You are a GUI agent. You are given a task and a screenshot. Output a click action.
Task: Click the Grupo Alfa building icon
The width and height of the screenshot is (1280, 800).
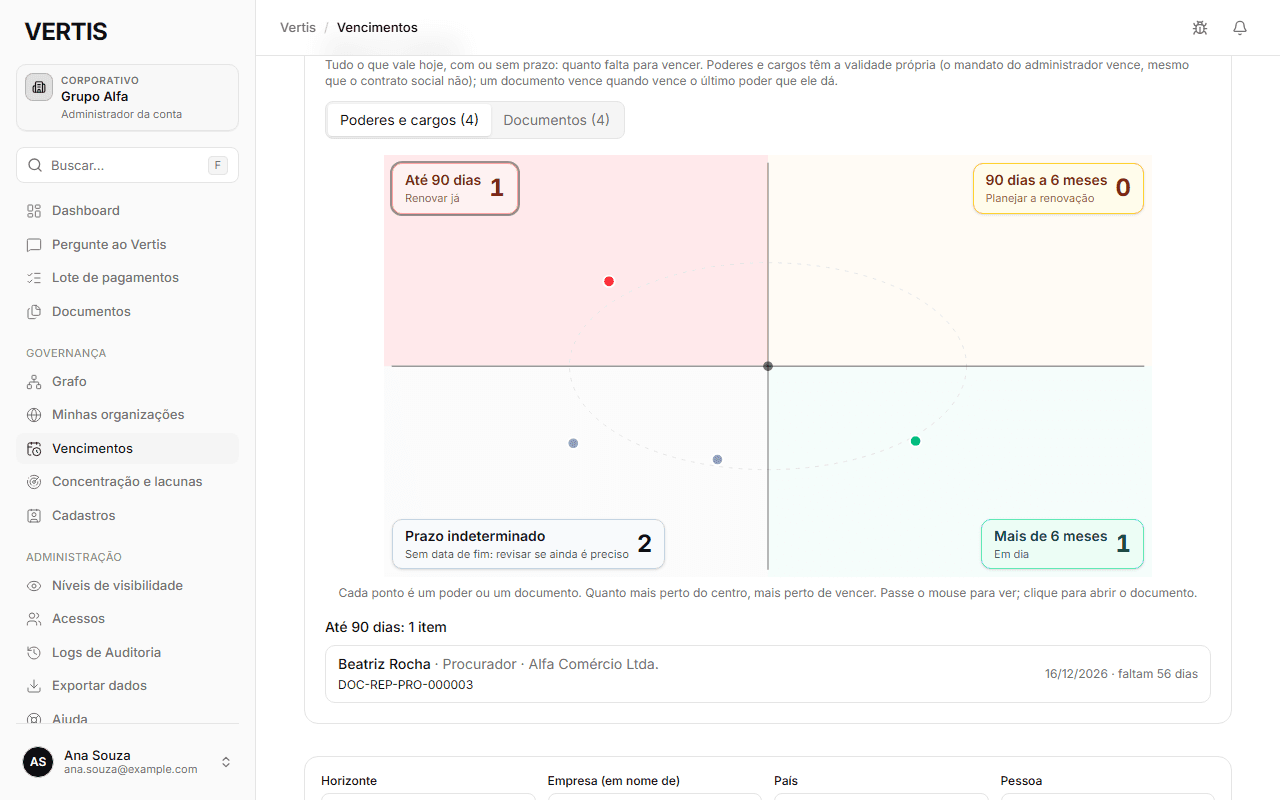[x=39, y=87]
